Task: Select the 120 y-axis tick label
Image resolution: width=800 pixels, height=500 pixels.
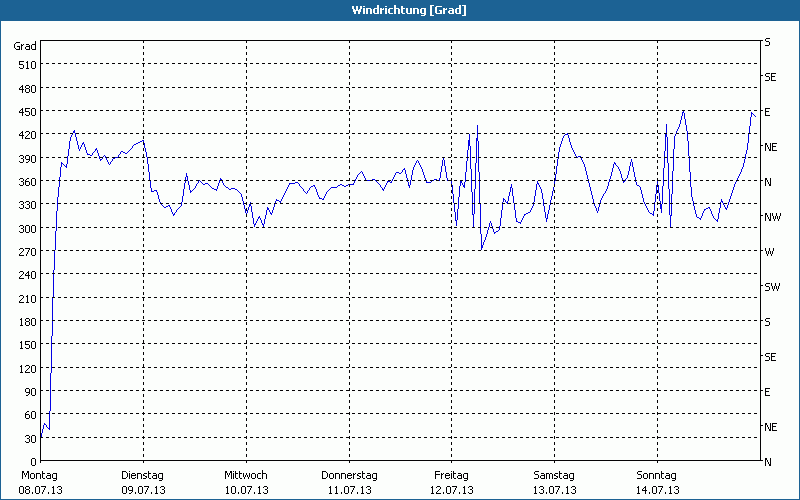Action: [x=28, y=368]
